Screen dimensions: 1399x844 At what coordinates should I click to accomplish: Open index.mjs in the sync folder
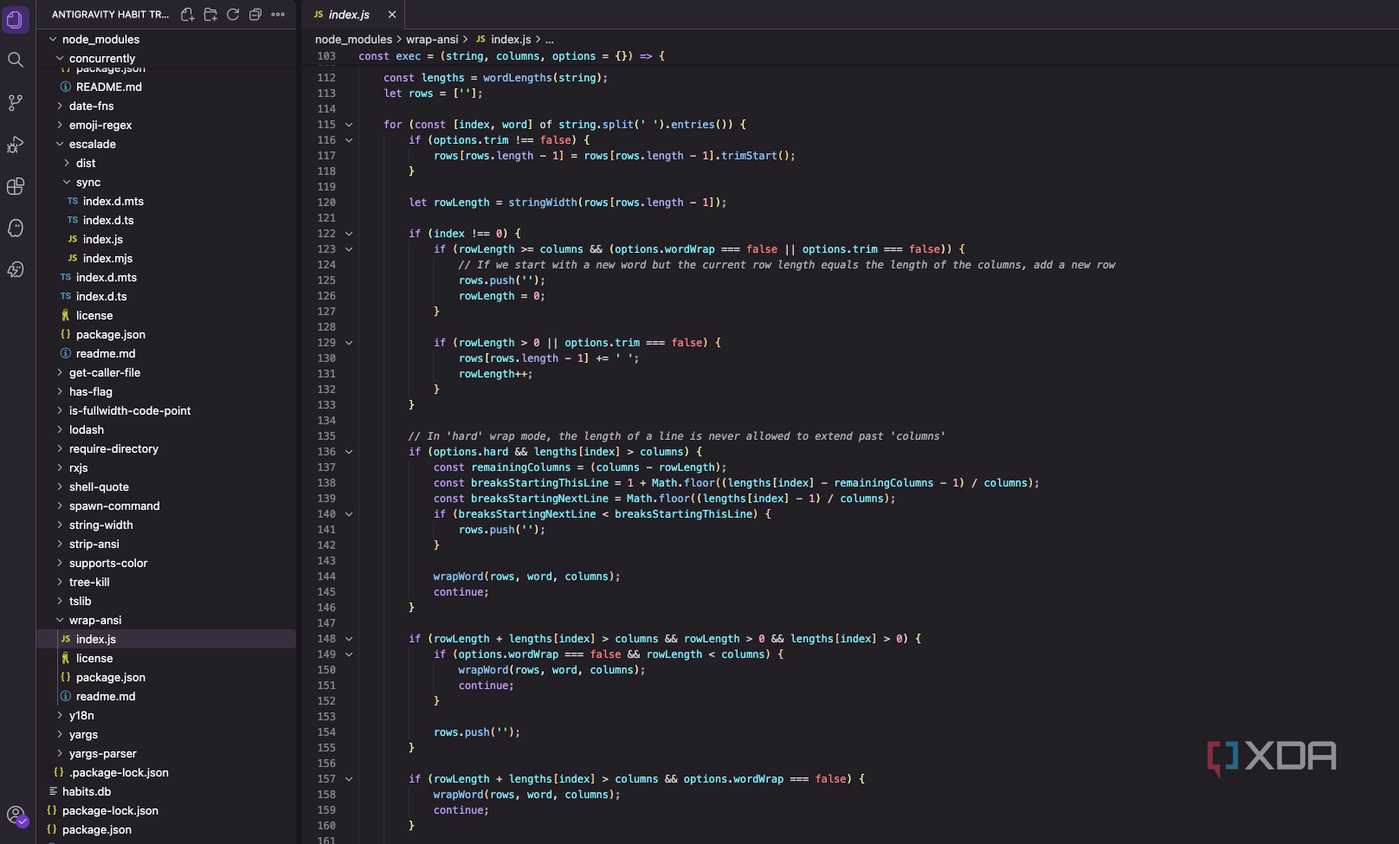coord(107,258)
